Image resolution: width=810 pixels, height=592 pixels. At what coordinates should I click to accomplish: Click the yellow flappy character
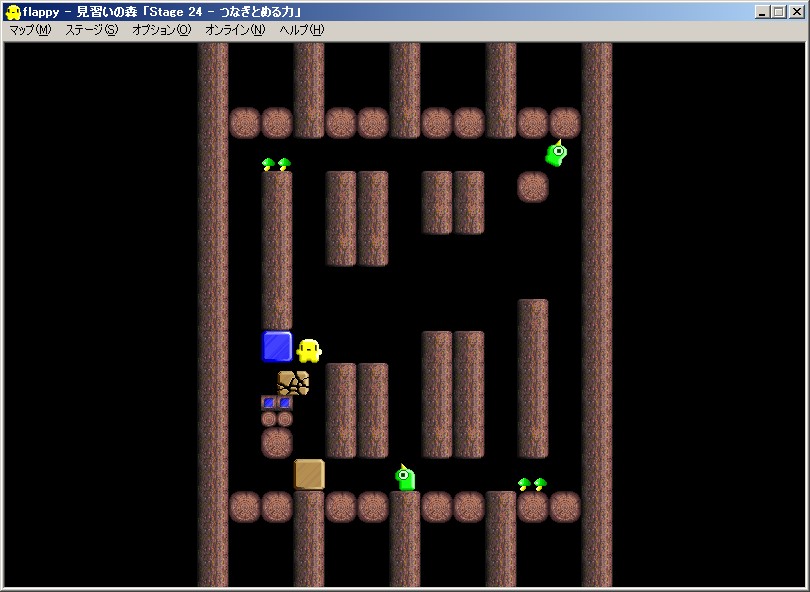[309, 351]
